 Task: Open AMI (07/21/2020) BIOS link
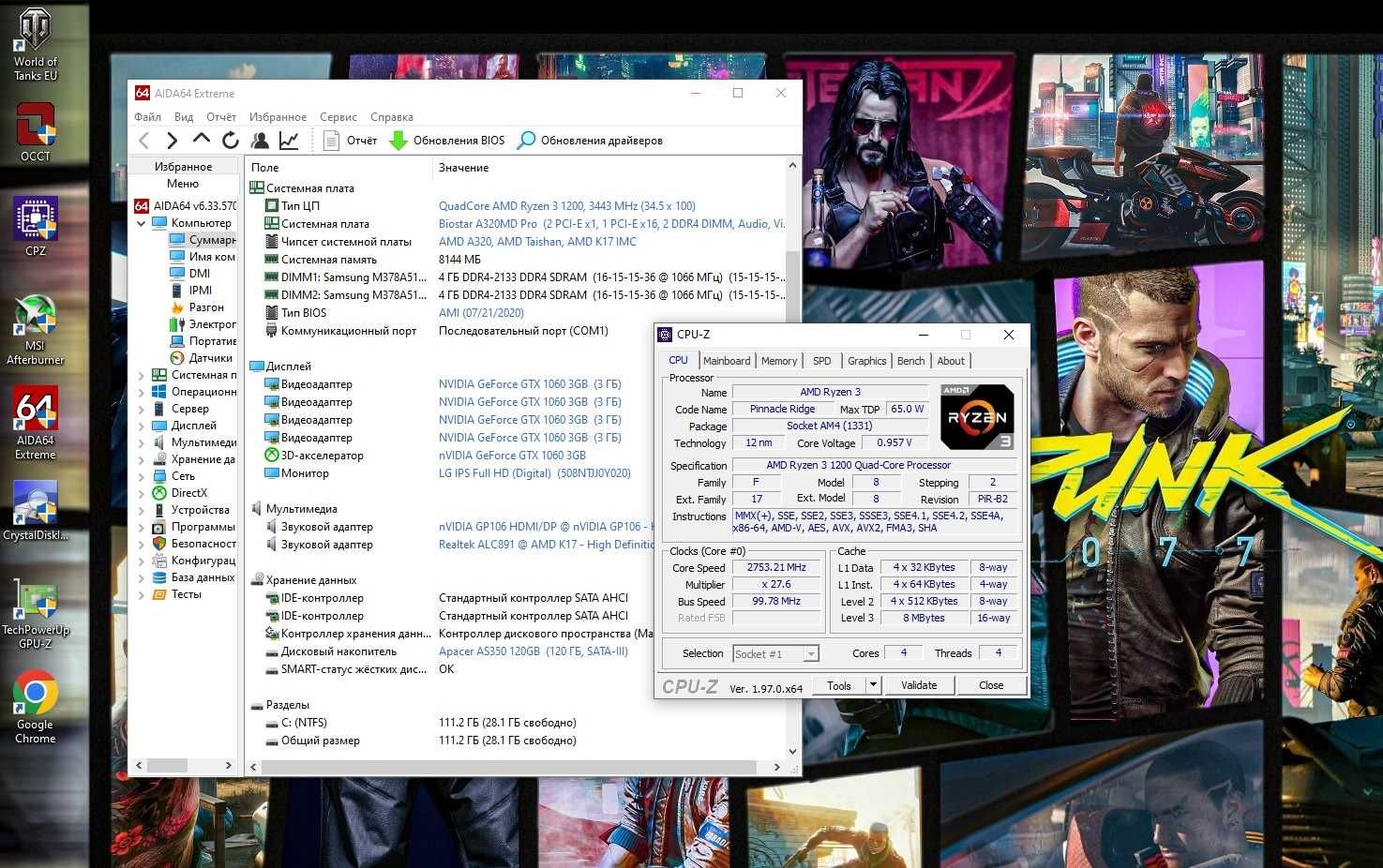481,313
